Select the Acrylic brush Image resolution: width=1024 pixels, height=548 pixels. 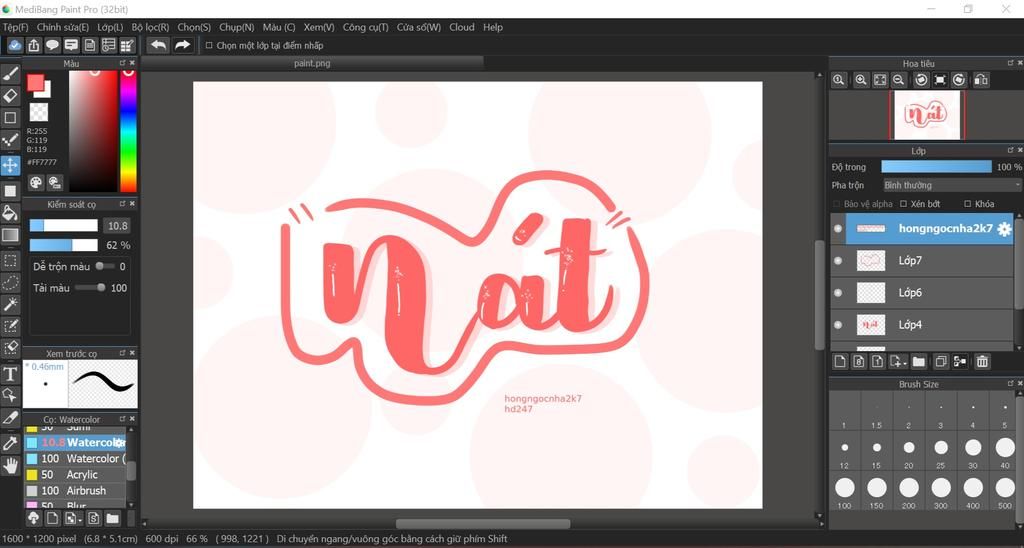tap(75, 475)
